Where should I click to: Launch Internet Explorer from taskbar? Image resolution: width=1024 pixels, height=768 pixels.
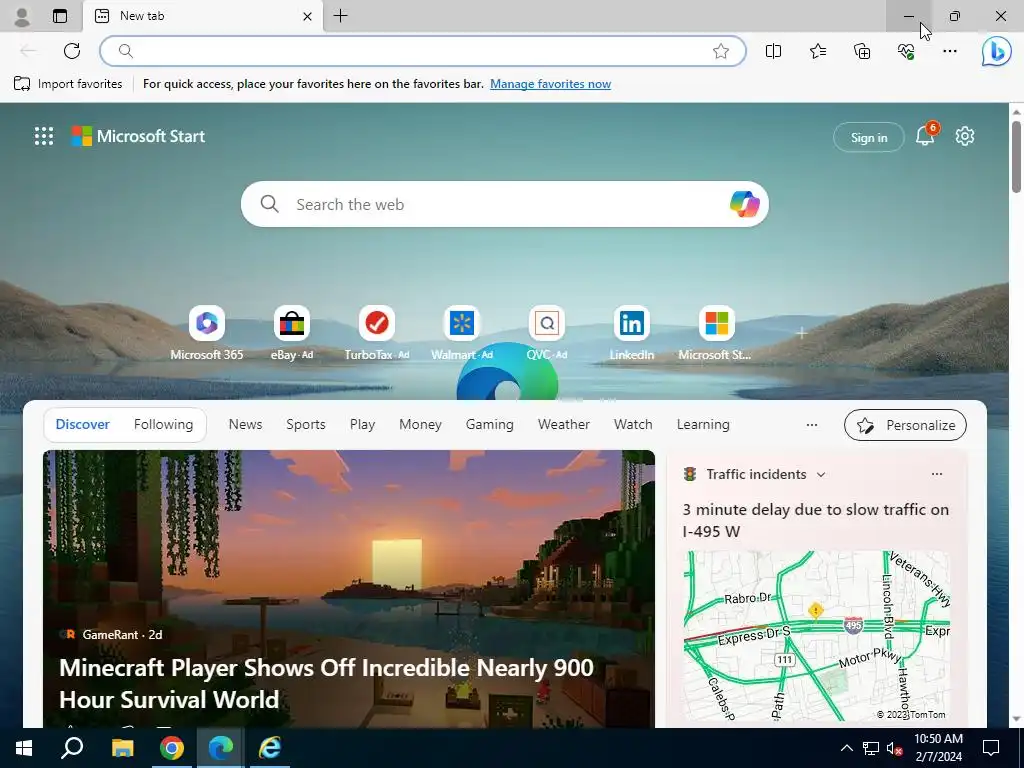[x=270, y=748]
